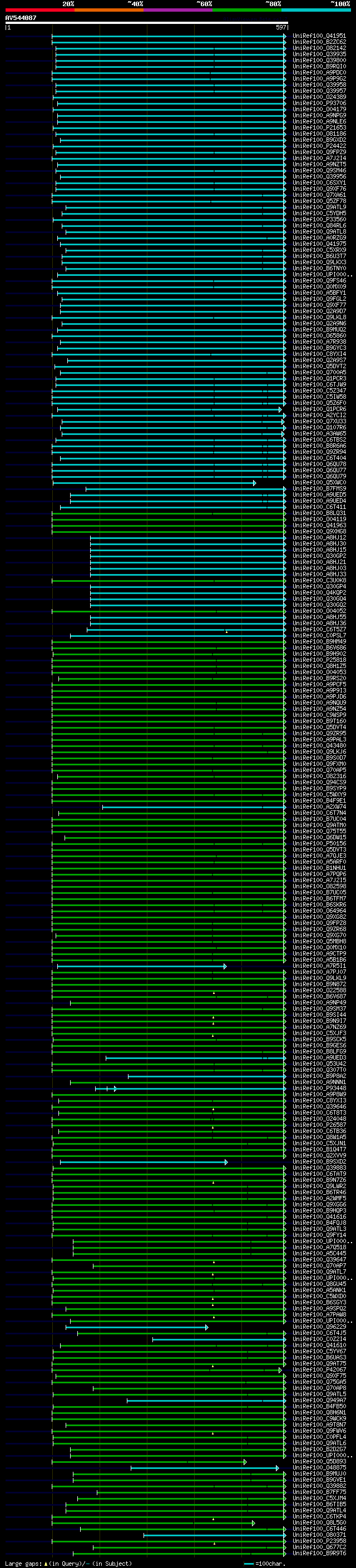Image resolution: width=356 pixels, height=1568 pixels.
Task: Select the UniRef100_A9UED5 label
Action: click(319, 495)
